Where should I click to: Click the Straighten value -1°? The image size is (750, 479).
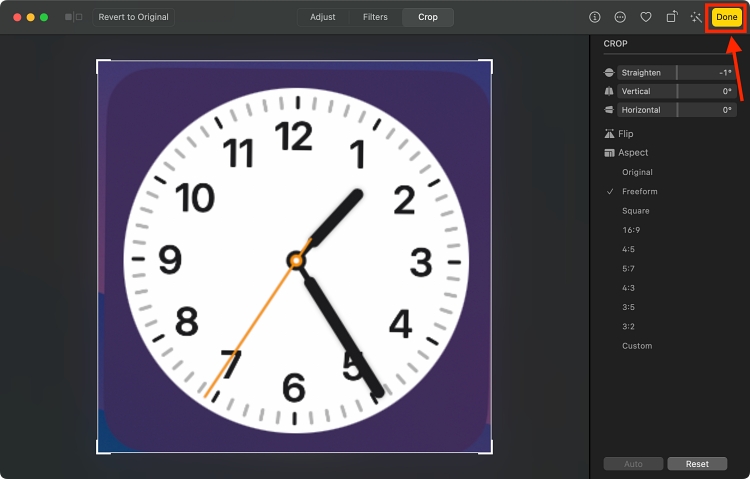(725, 73)
